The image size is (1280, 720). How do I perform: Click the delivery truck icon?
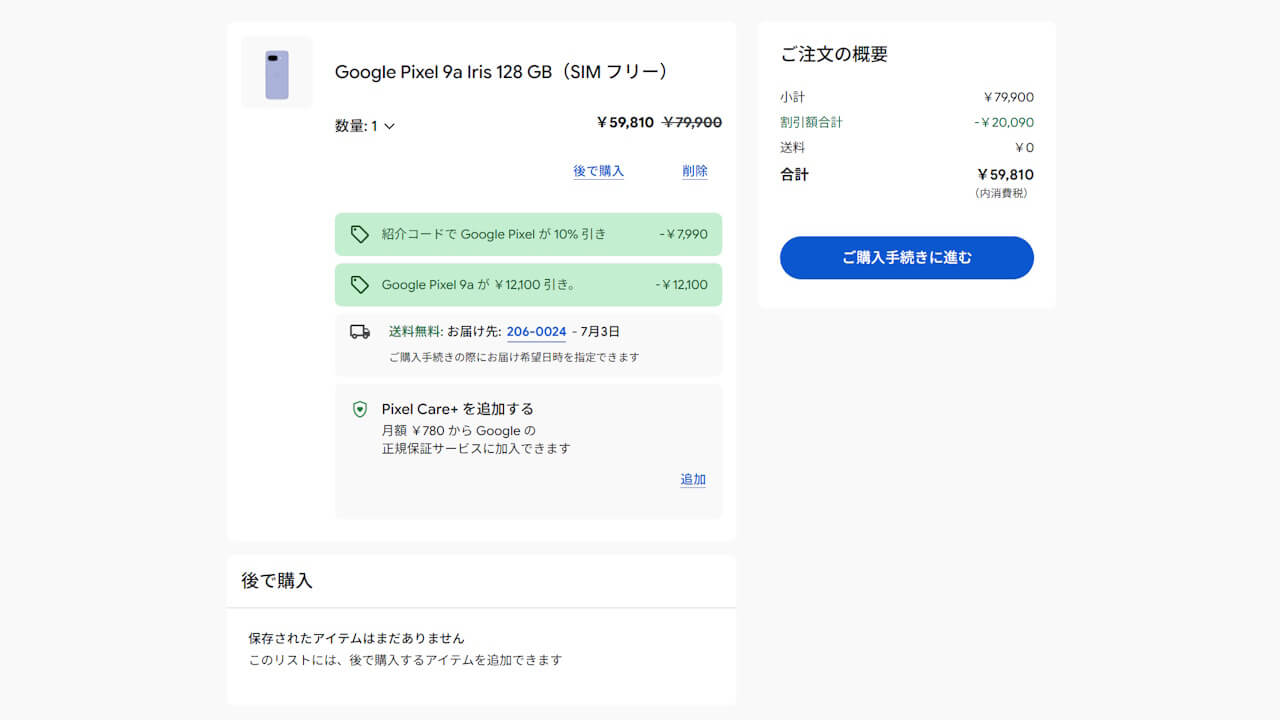tap(360, 332)
